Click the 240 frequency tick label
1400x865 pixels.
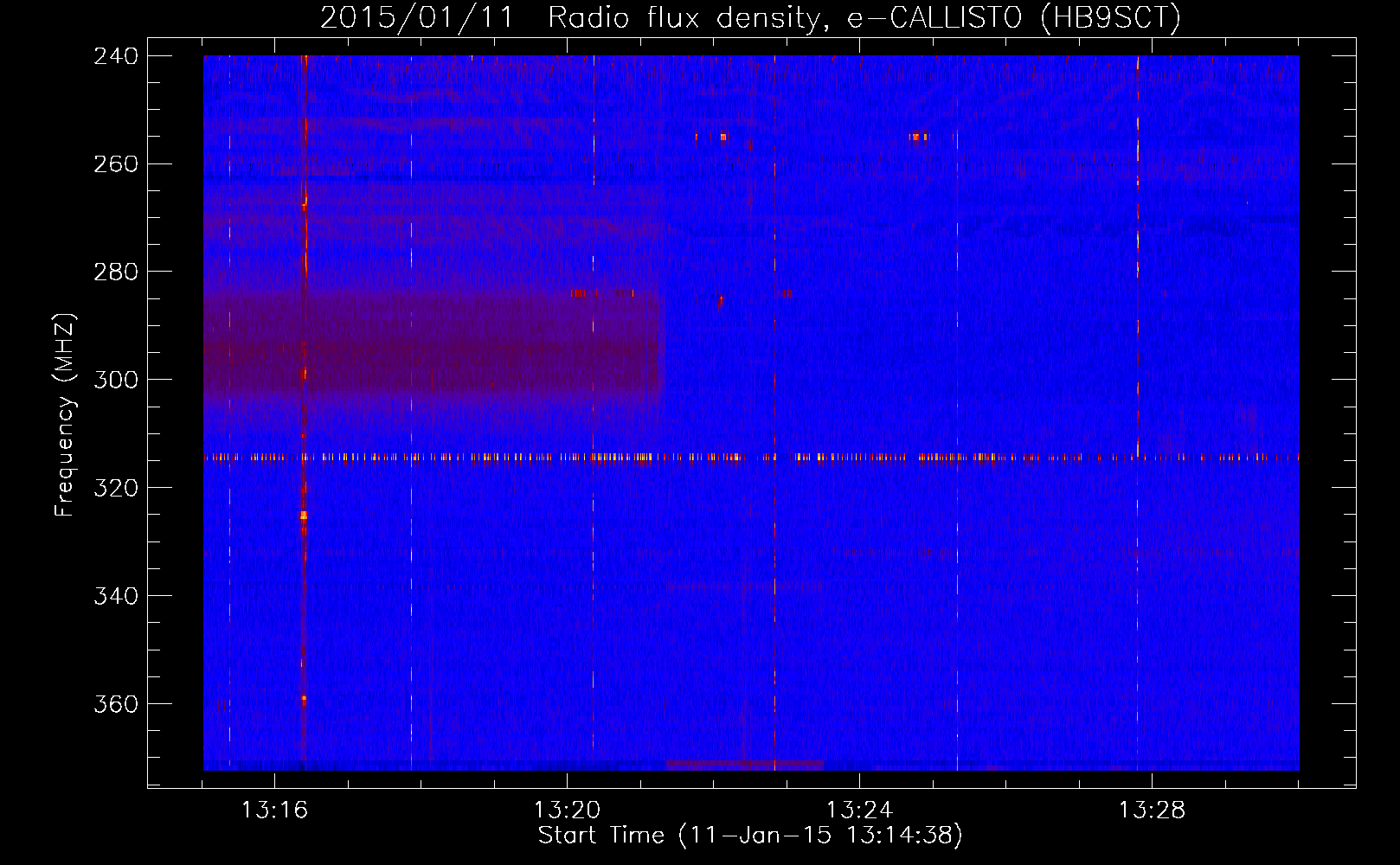(x=116, y=56)
